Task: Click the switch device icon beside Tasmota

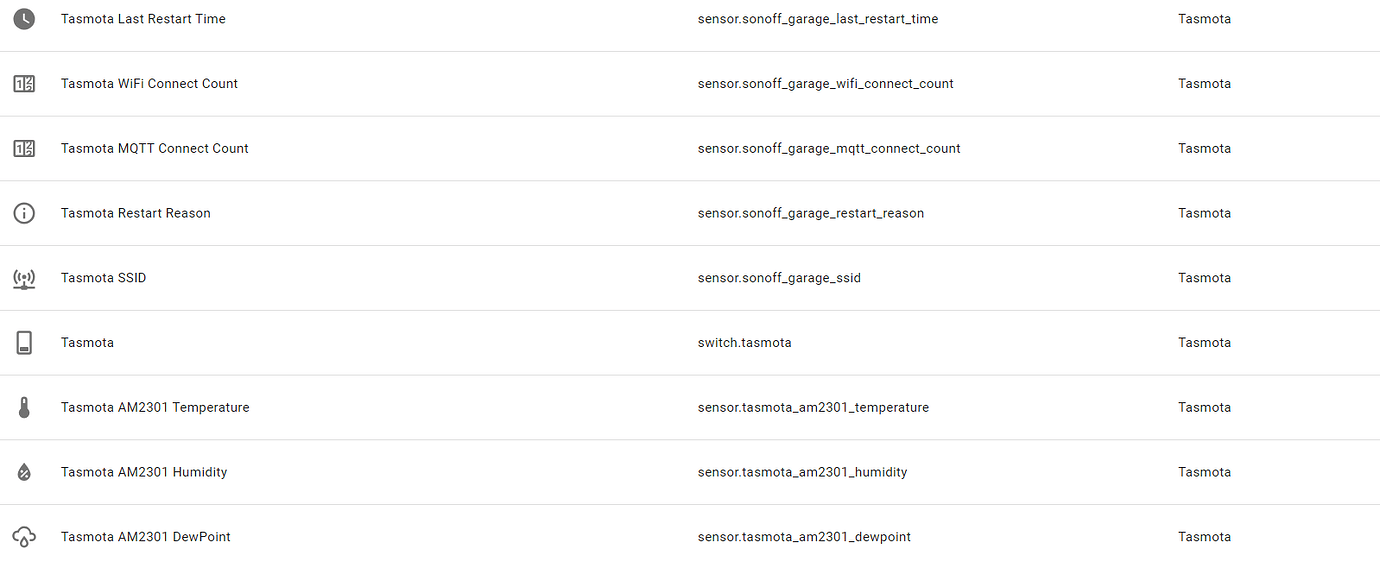Action: click(x=24, y=343)
